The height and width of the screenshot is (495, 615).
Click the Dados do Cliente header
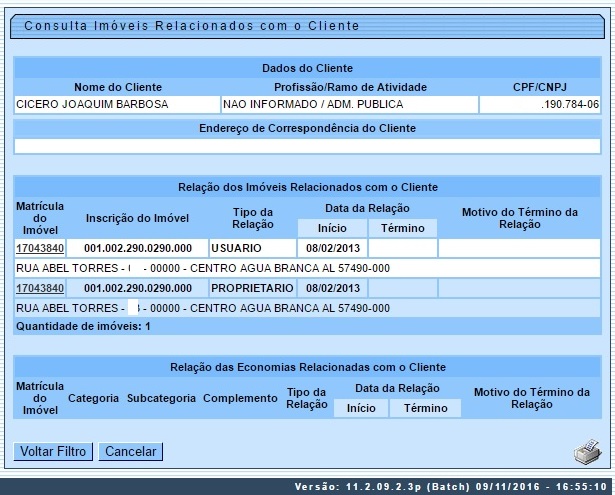(x=307, y=68)
